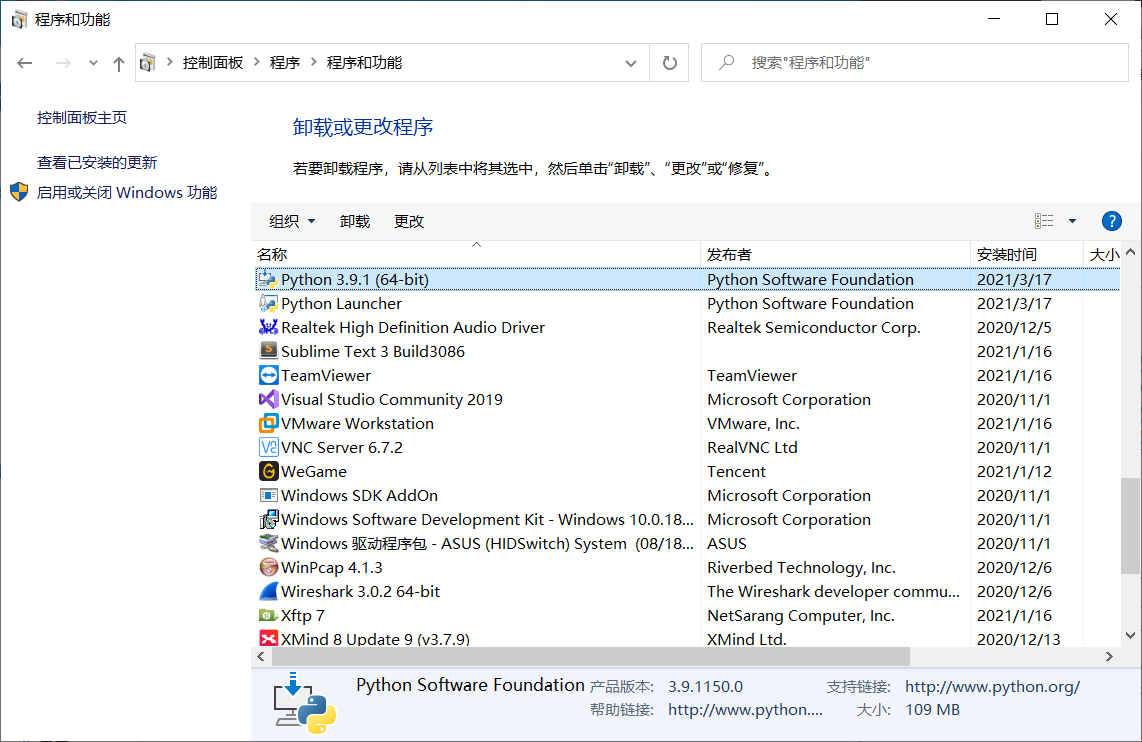The image size is (1142, 742).
Task: Click the RealVNC Ltd publisher cell
Action: coord(752,447)
